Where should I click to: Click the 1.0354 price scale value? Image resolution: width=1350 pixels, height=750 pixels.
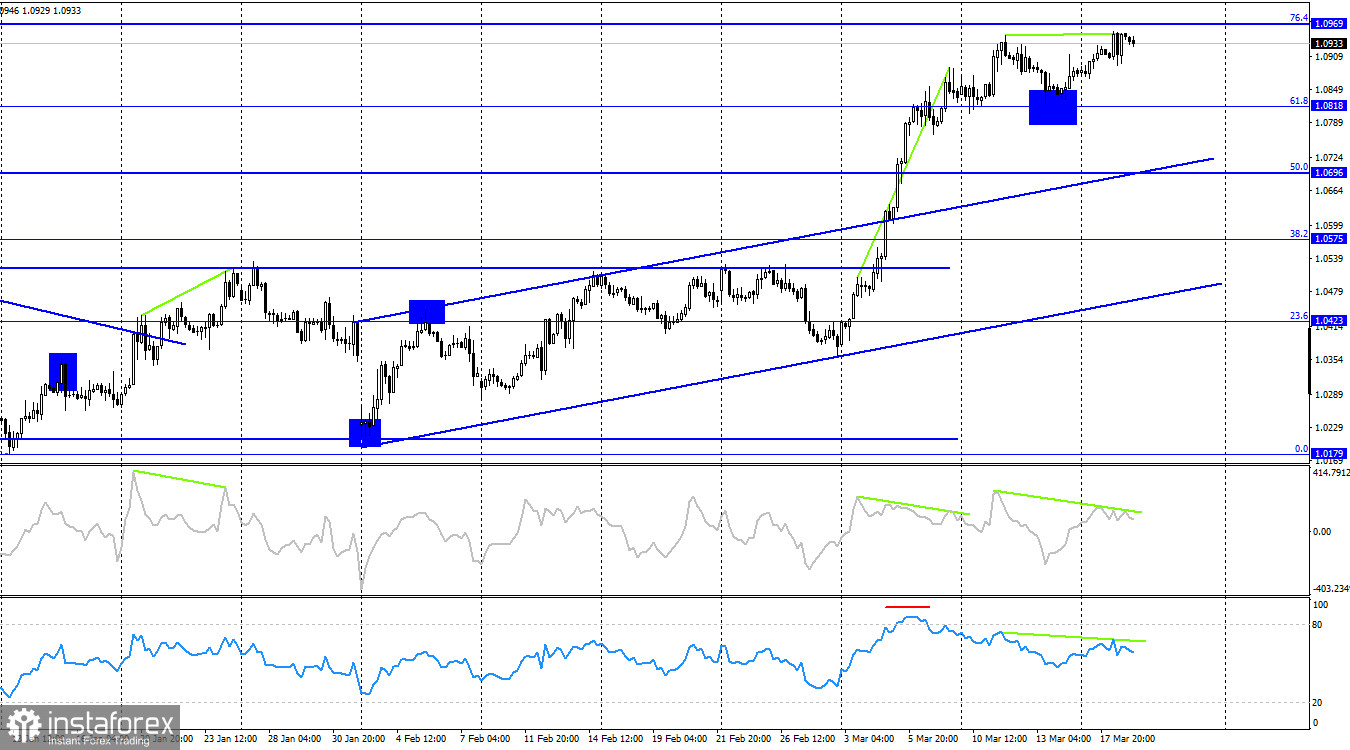click(1331, 360)
